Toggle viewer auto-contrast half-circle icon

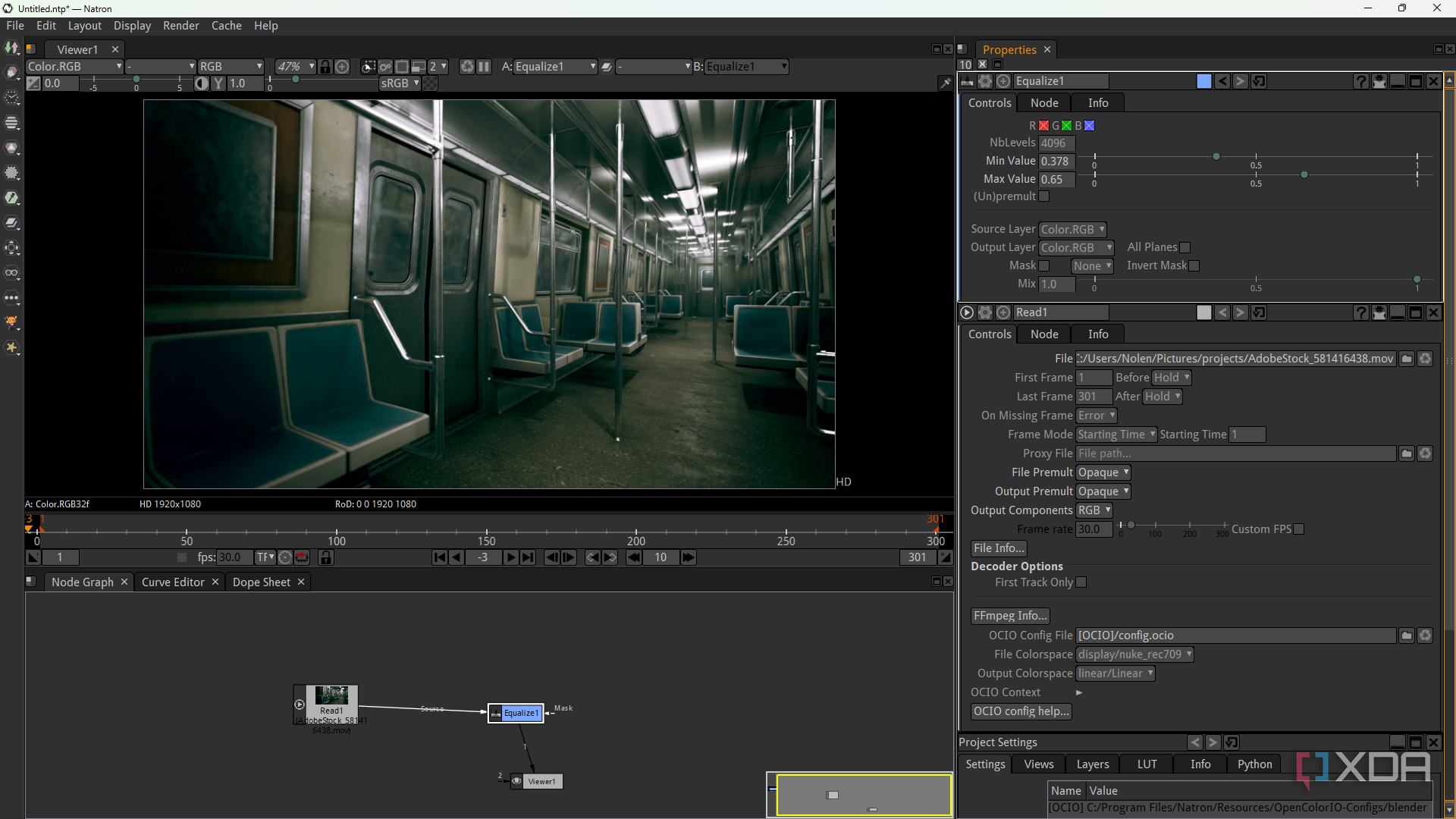(202, 83)
